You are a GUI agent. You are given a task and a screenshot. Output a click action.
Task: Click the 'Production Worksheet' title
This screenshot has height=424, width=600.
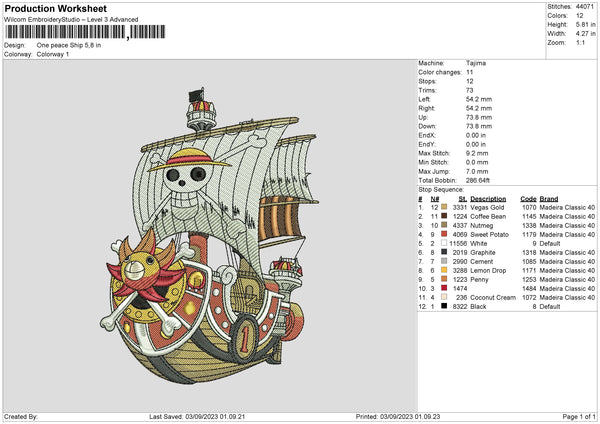pos(56,8)
